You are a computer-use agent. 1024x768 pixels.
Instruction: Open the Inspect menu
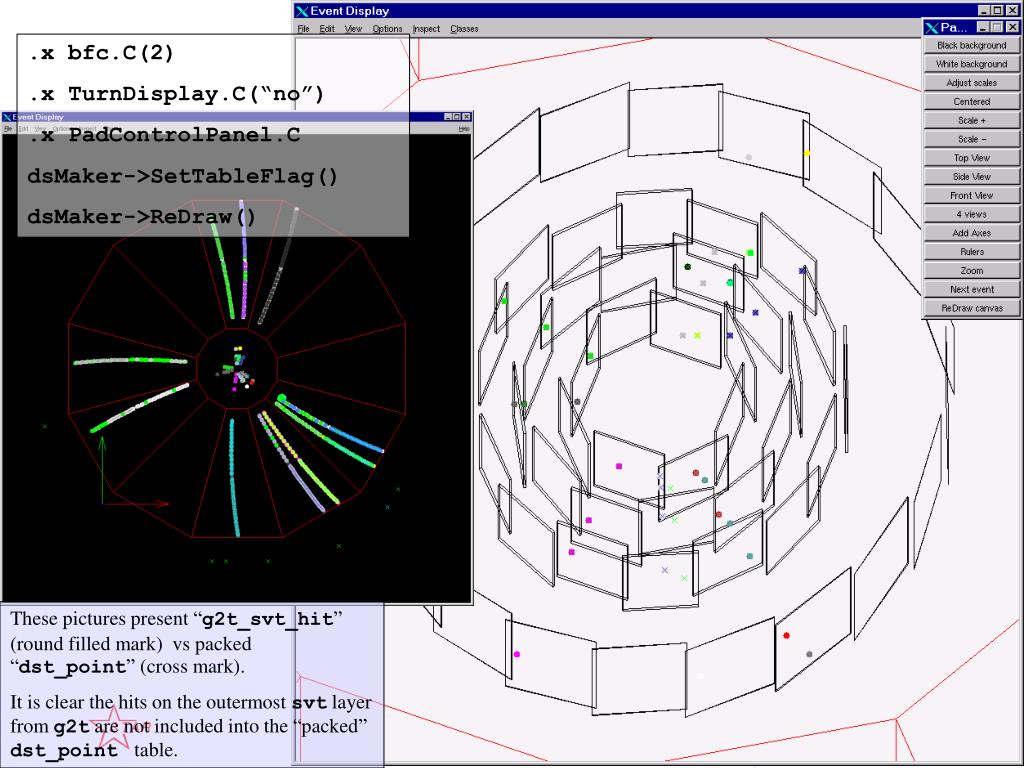pyautogui.click(x=426, y=29)
